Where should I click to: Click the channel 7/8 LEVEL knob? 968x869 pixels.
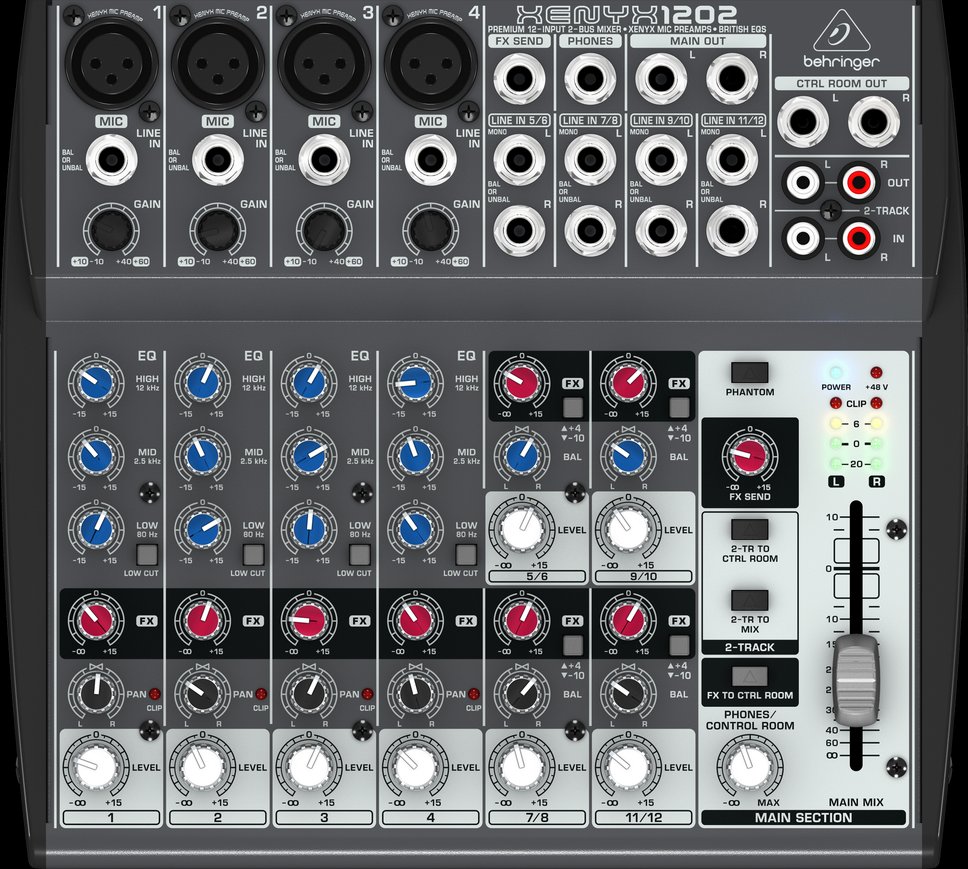coord(522,768)
